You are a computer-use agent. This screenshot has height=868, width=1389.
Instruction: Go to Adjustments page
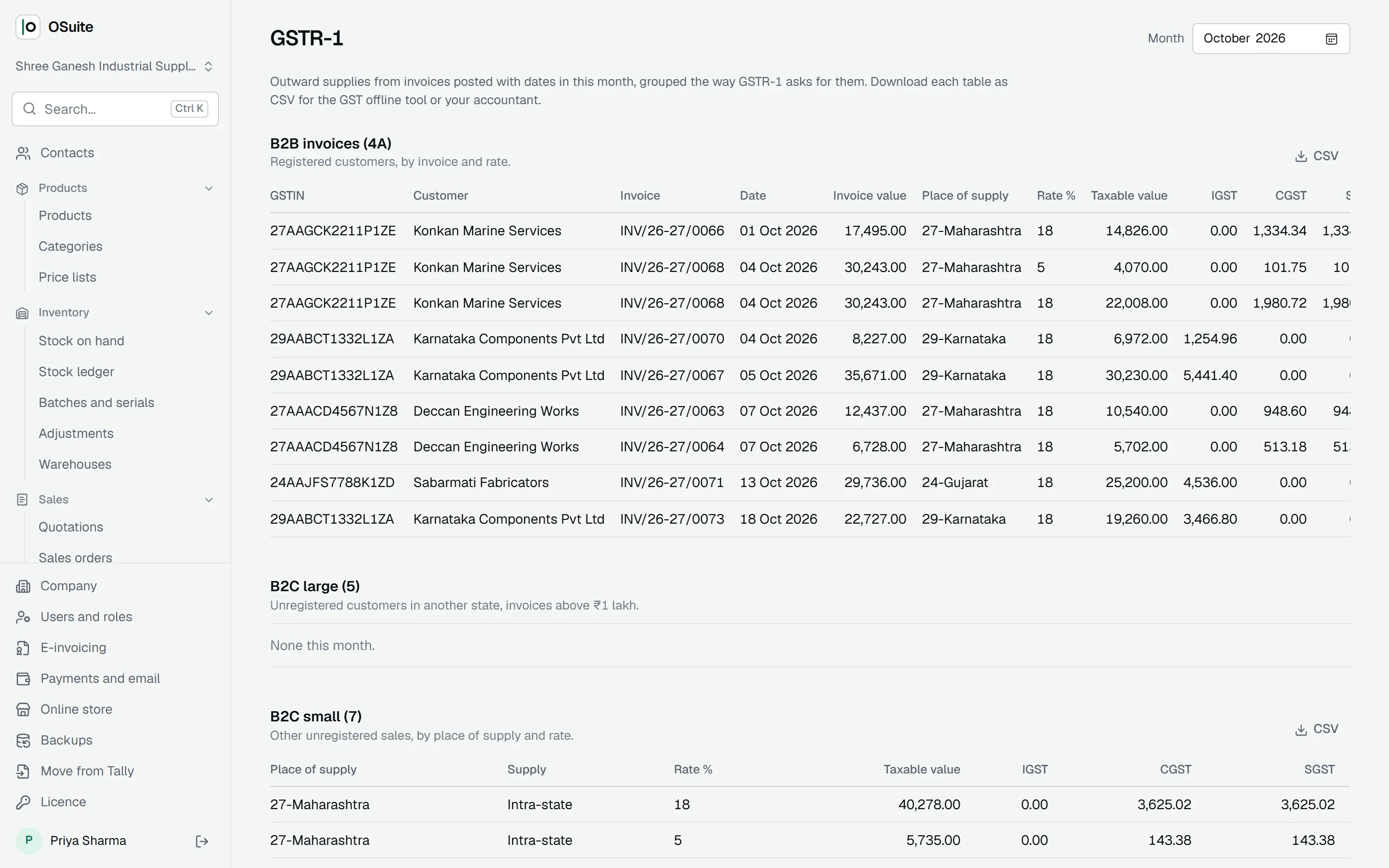(x=76, y=434)
